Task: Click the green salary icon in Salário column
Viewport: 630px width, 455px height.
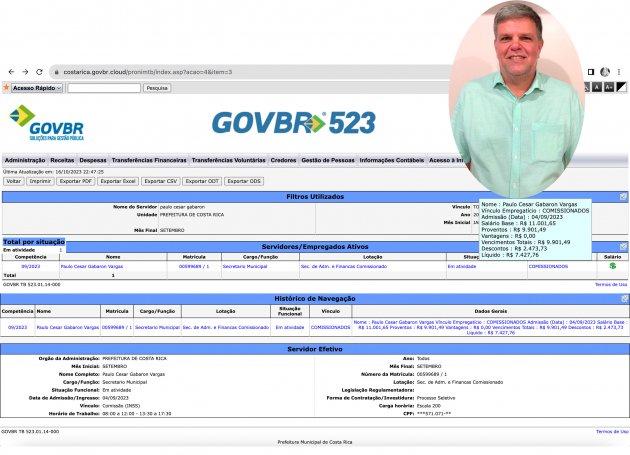Action: tap(612, 266)
